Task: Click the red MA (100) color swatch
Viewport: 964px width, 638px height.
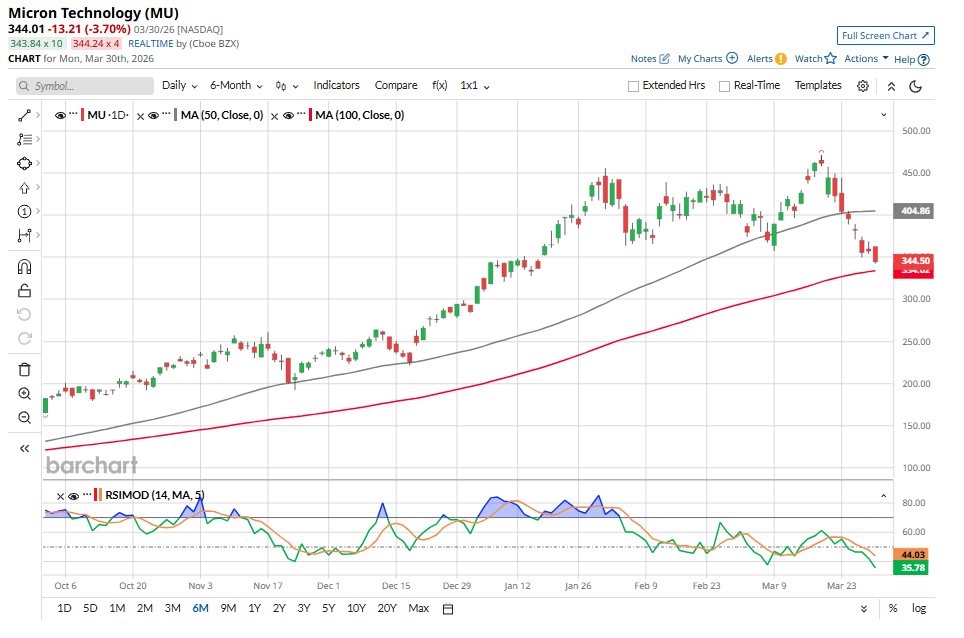Action: [x=310, y=116]
